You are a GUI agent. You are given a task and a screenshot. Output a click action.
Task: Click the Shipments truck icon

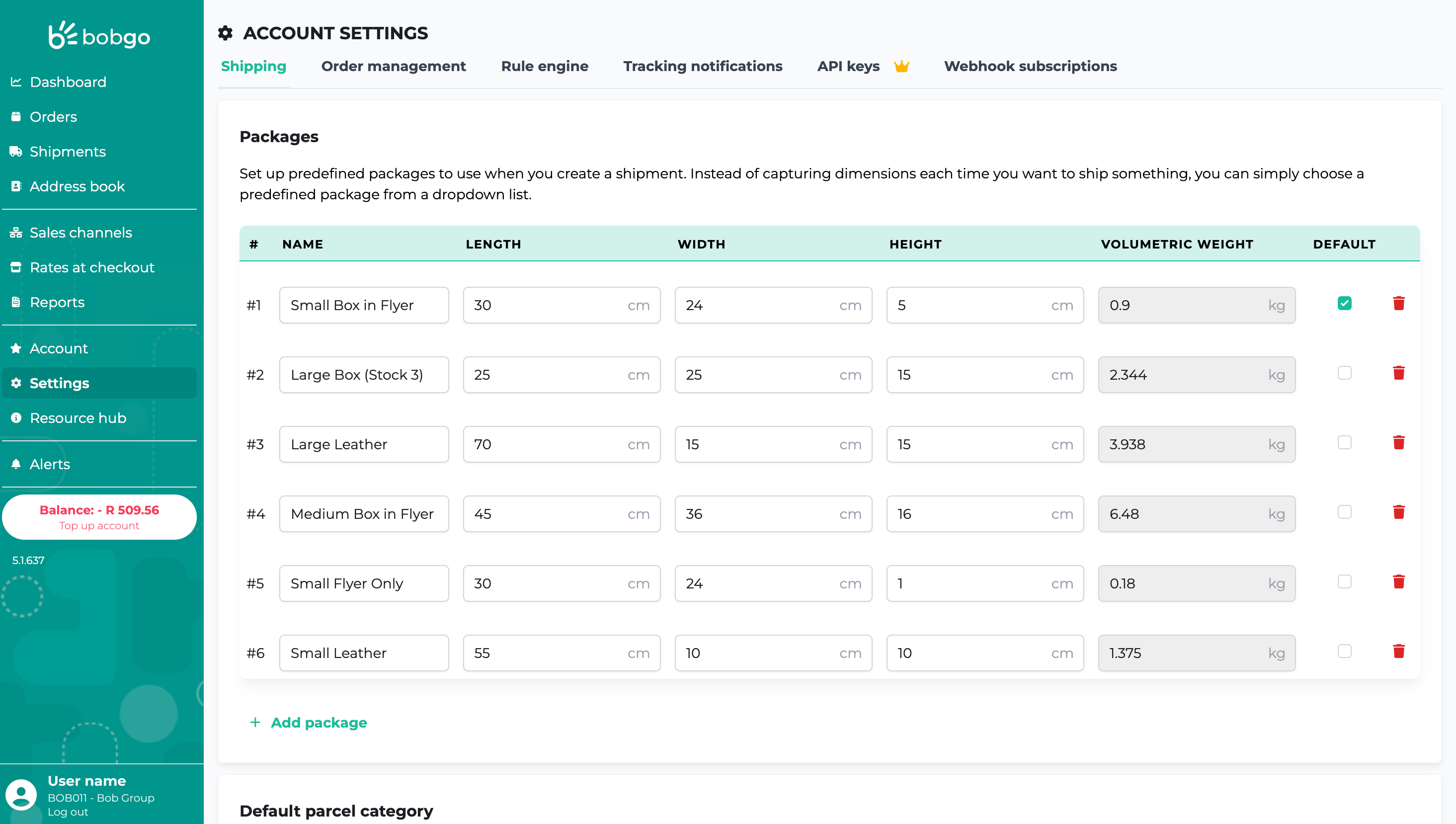(16, 152)
